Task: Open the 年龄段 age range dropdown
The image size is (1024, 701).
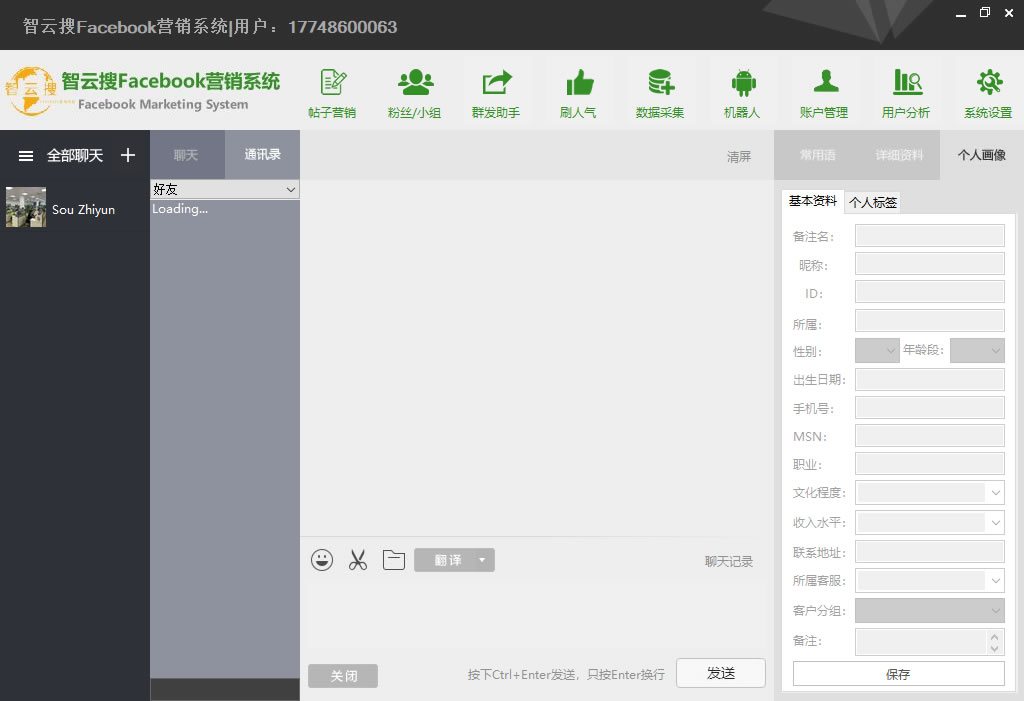Action: click(x=977, y=350)
